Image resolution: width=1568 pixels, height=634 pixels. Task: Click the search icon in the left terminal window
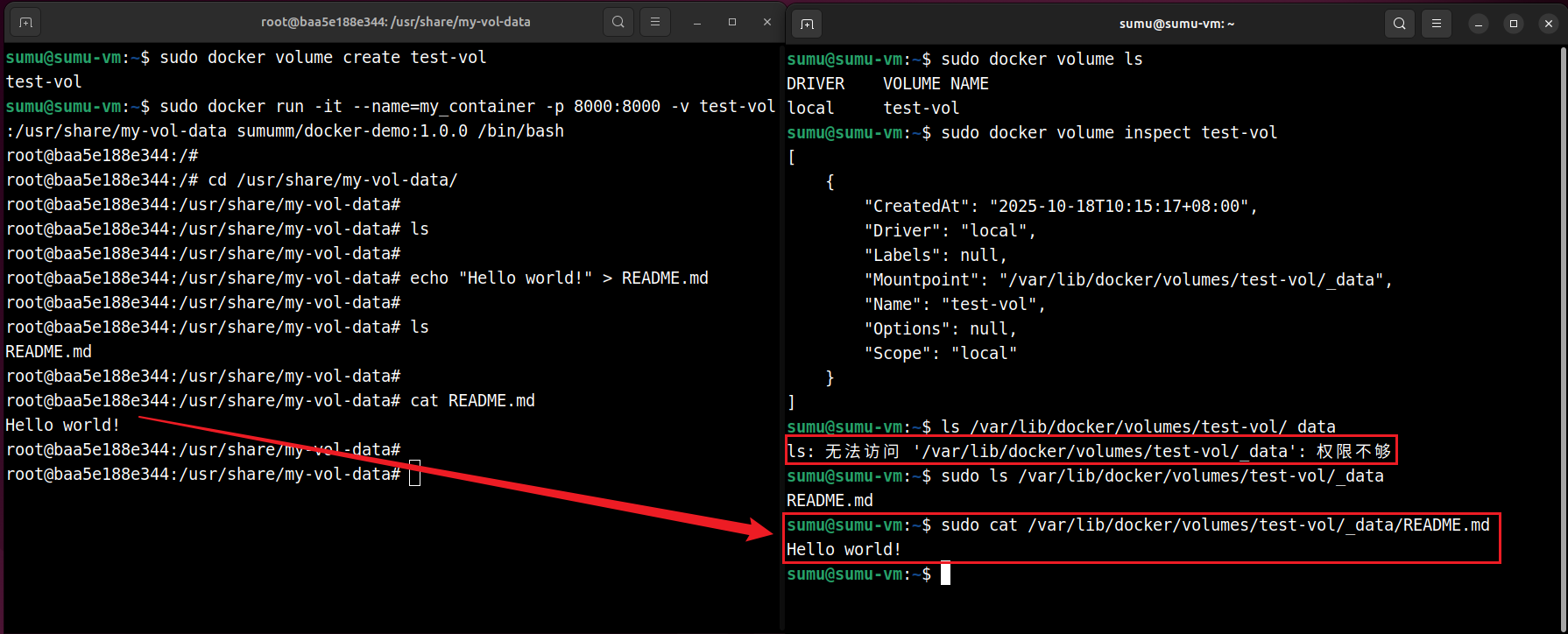point(618,23)
